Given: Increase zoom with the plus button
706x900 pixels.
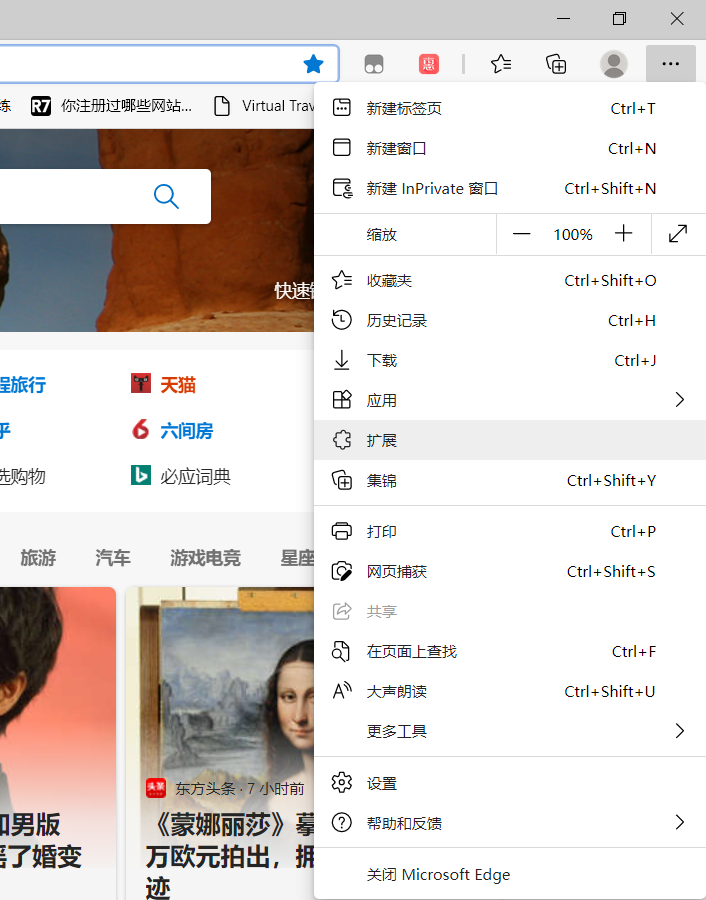Looking at the screenshot, I should (623, 234).
